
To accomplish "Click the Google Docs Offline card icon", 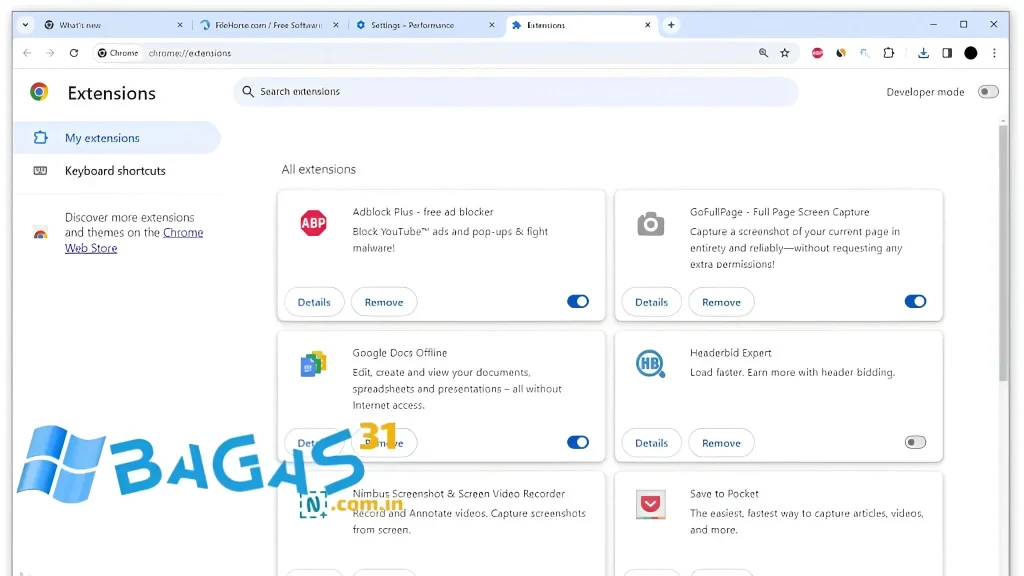I will pyautogui.click(x=313, y=364).
